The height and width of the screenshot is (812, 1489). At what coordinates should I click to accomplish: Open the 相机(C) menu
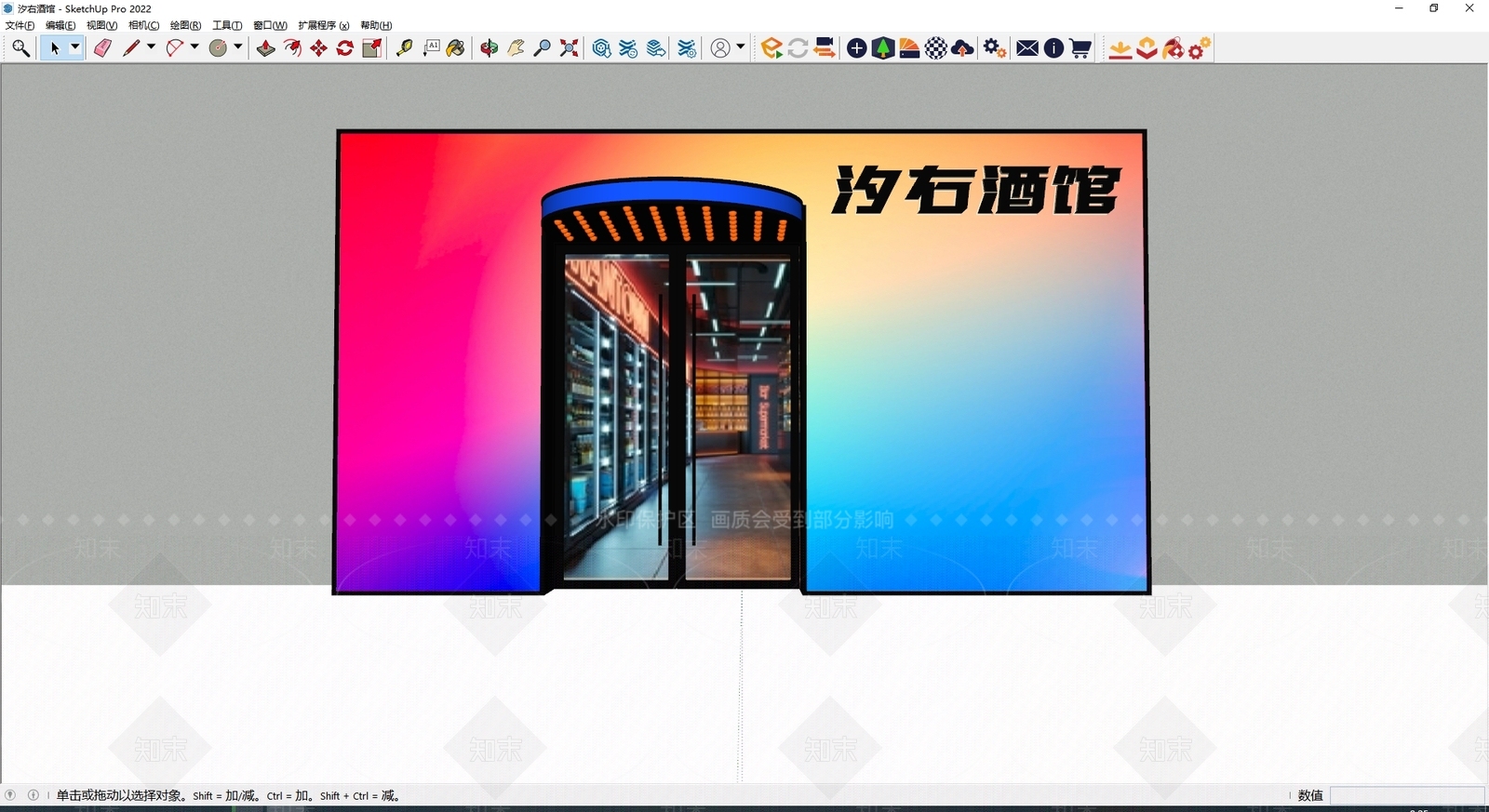143,25
